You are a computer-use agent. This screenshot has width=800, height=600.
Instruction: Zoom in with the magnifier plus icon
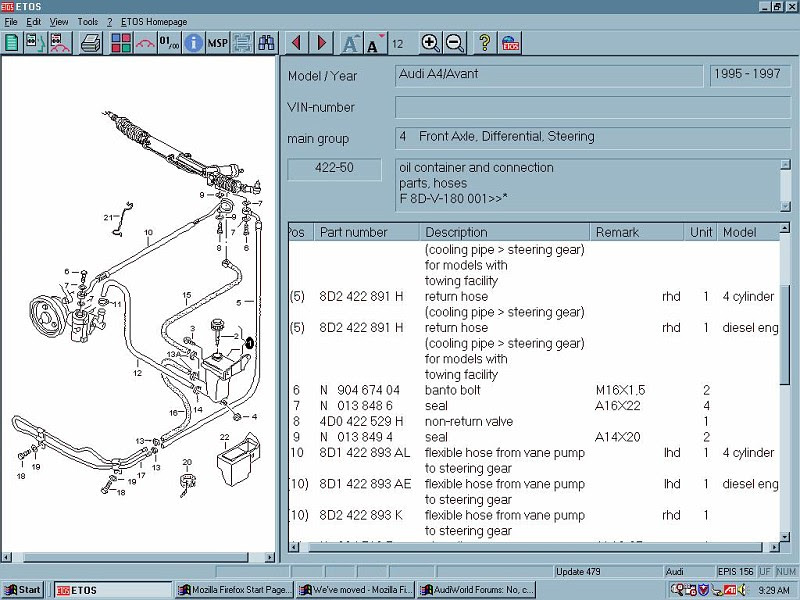click(430, 43)
